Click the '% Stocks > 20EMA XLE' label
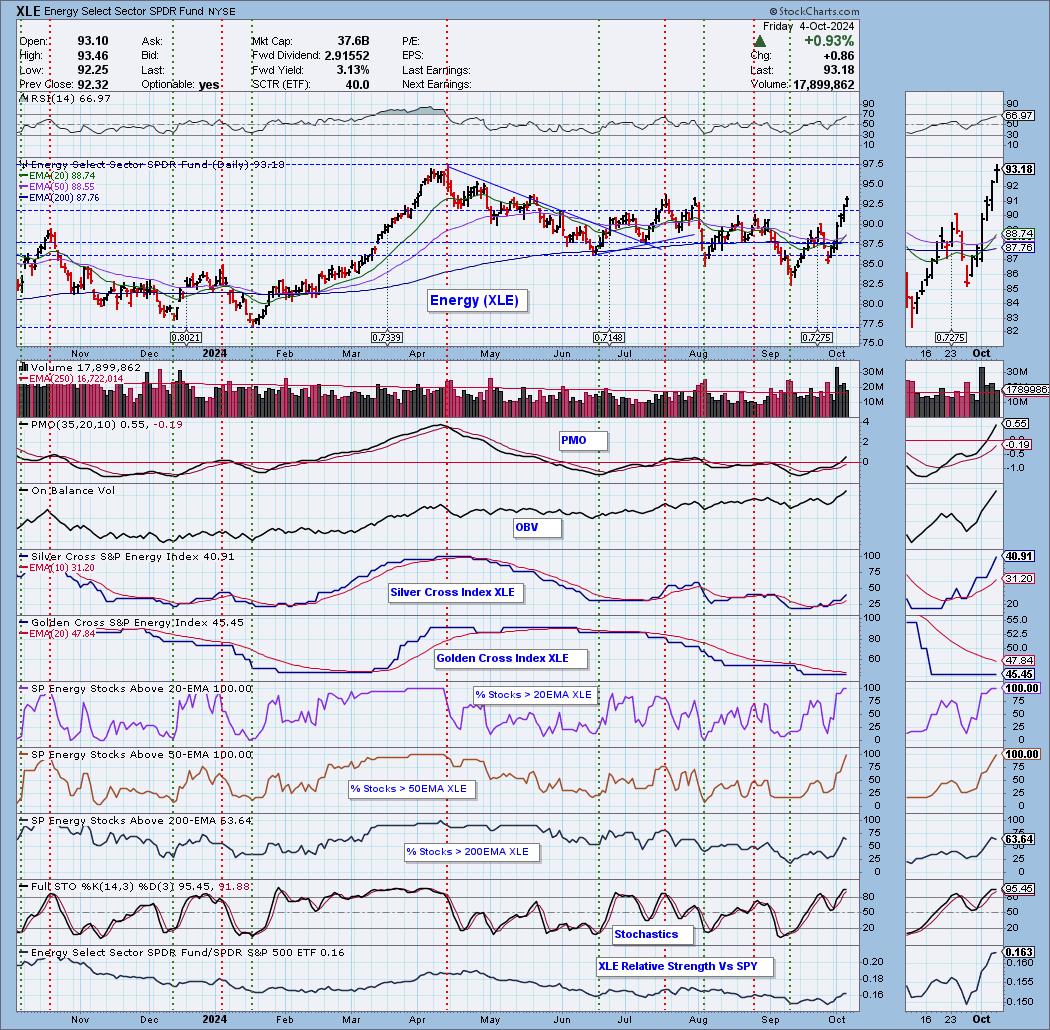 click(x=534, y=695)
